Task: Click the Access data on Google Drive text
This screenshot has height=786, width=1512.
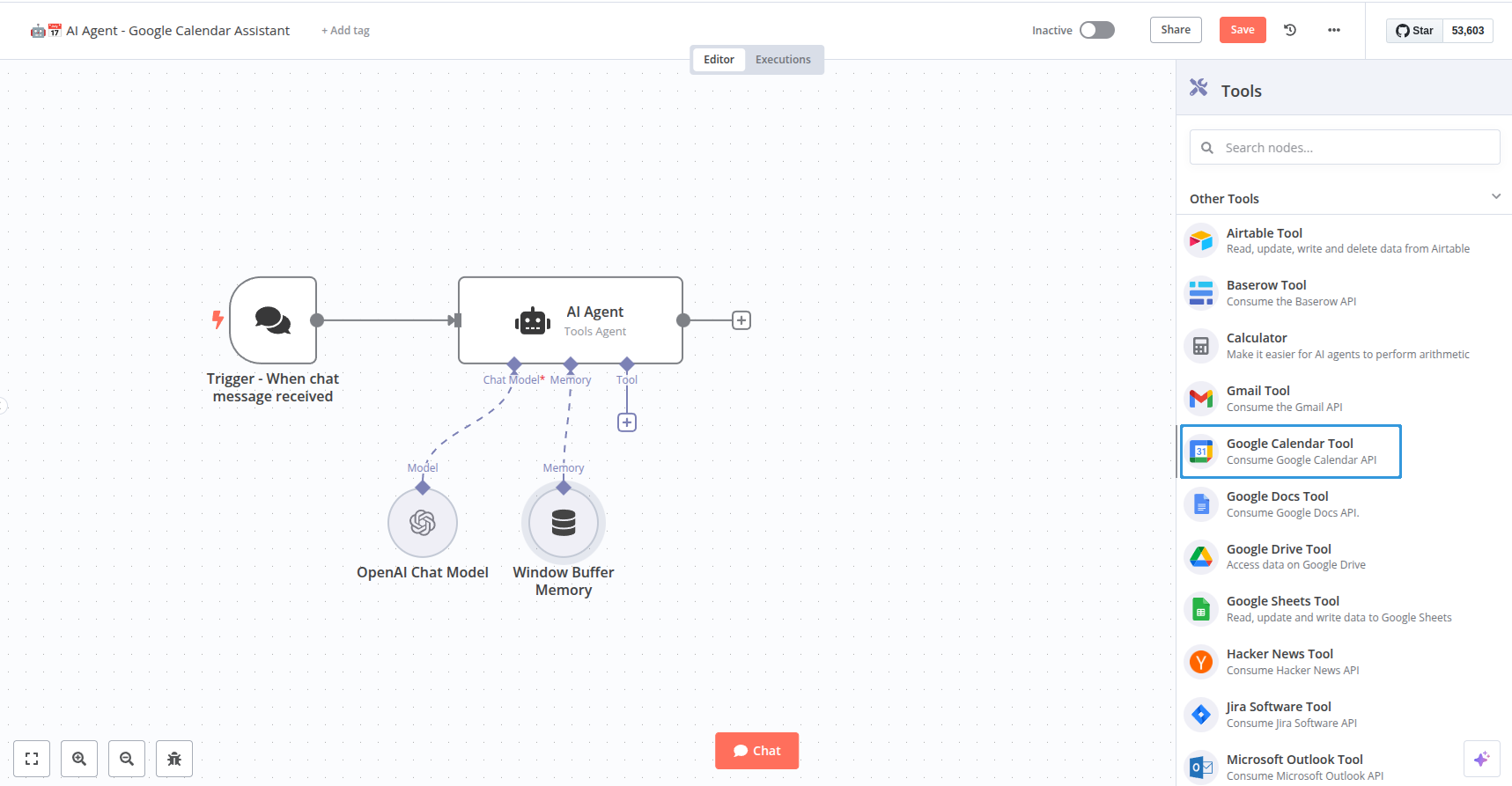Action: [1296, 565]
